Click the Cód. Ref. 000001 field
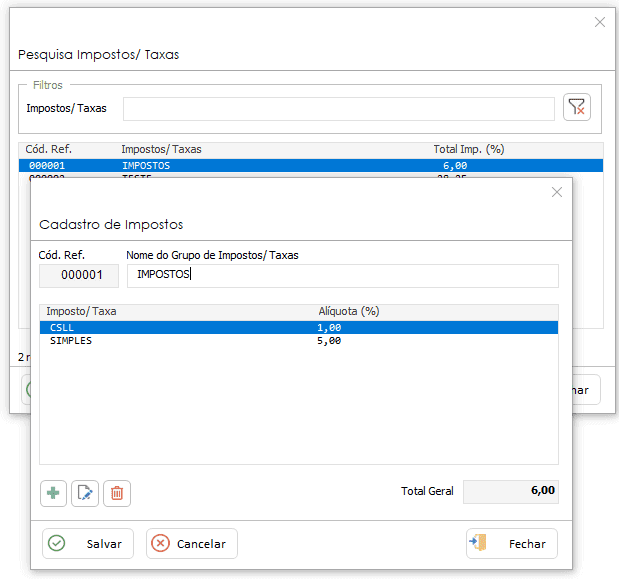 click(79, 276)
